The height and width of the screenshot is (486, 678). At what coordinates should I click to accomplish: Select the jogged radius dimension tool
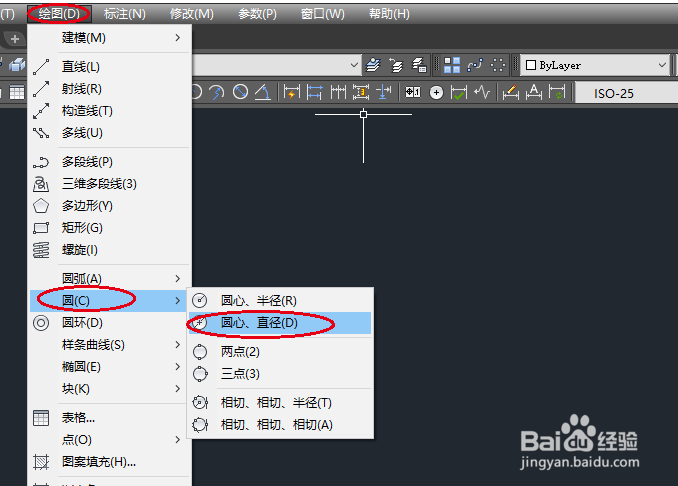[x=216, y=92]
